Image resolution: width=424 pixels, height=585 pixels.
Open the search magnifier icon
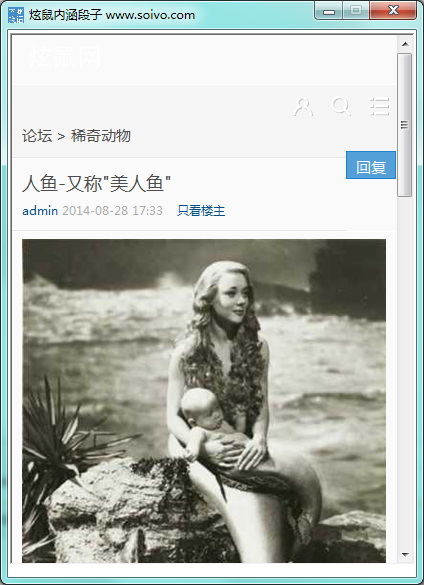pyautogui.click(x=341, y=106)
